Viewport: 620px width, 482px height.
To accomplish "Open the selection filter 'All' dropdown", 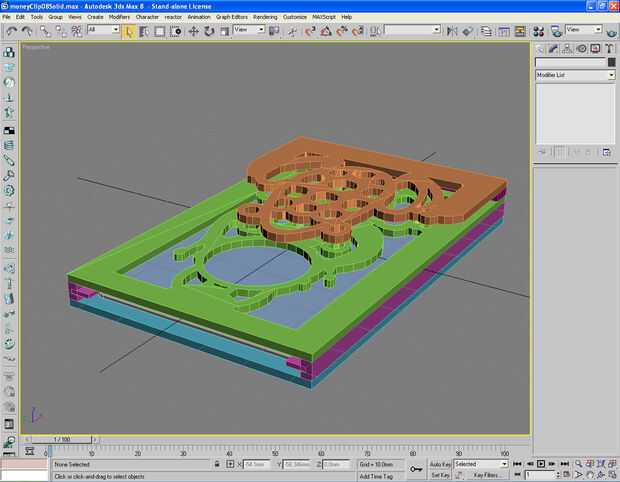I will [103, 30].
